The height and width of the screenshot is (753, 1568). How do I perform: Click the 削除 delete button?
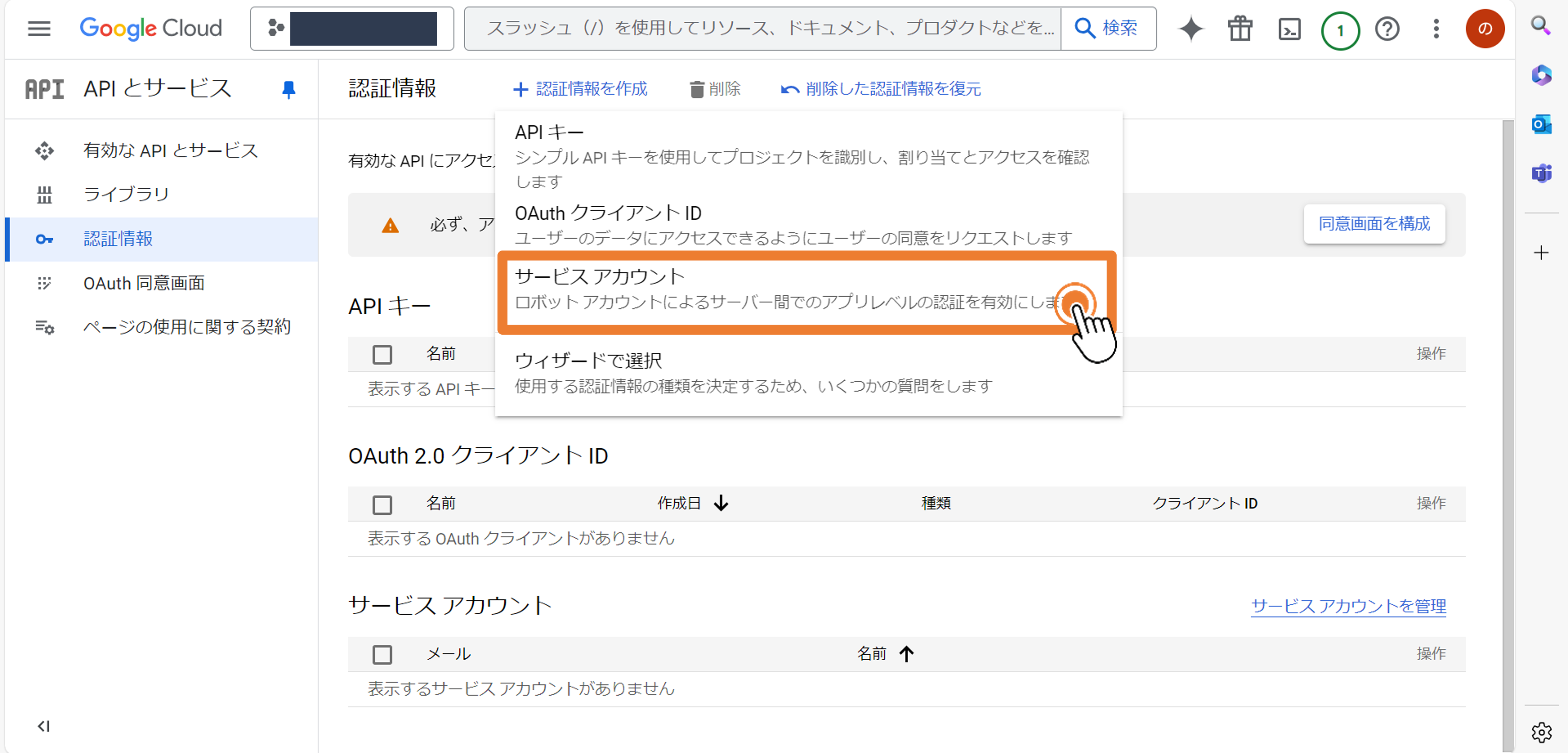[715, 89]
